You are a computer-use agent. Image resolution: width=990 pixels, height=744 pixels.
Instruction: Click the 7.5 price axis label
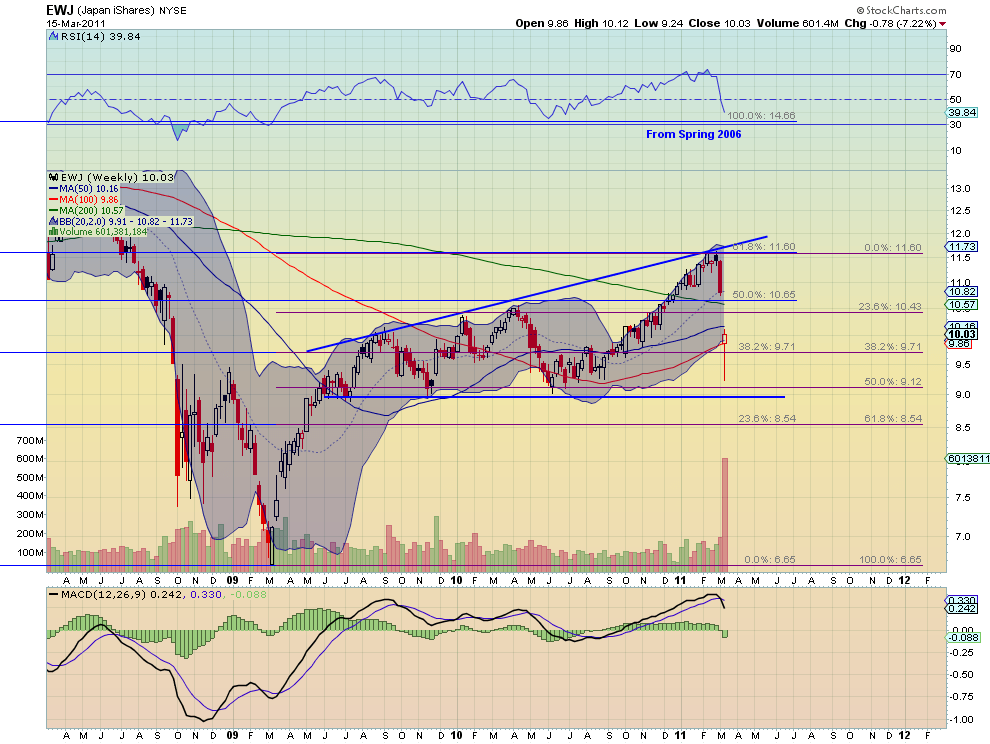962,498
